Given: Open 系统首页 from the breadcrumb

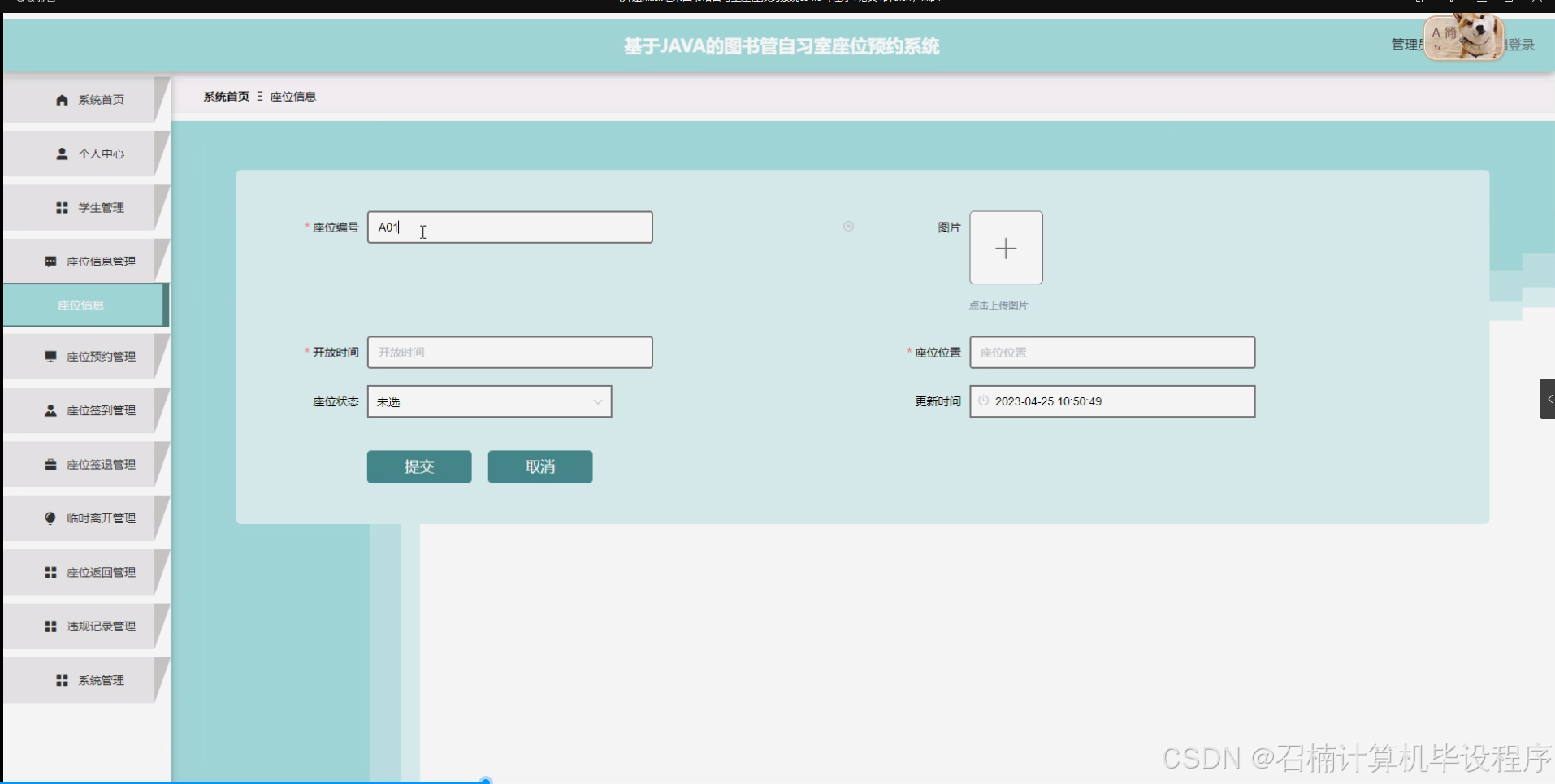Looking at the screenshot, I should (x=226, y=96).
